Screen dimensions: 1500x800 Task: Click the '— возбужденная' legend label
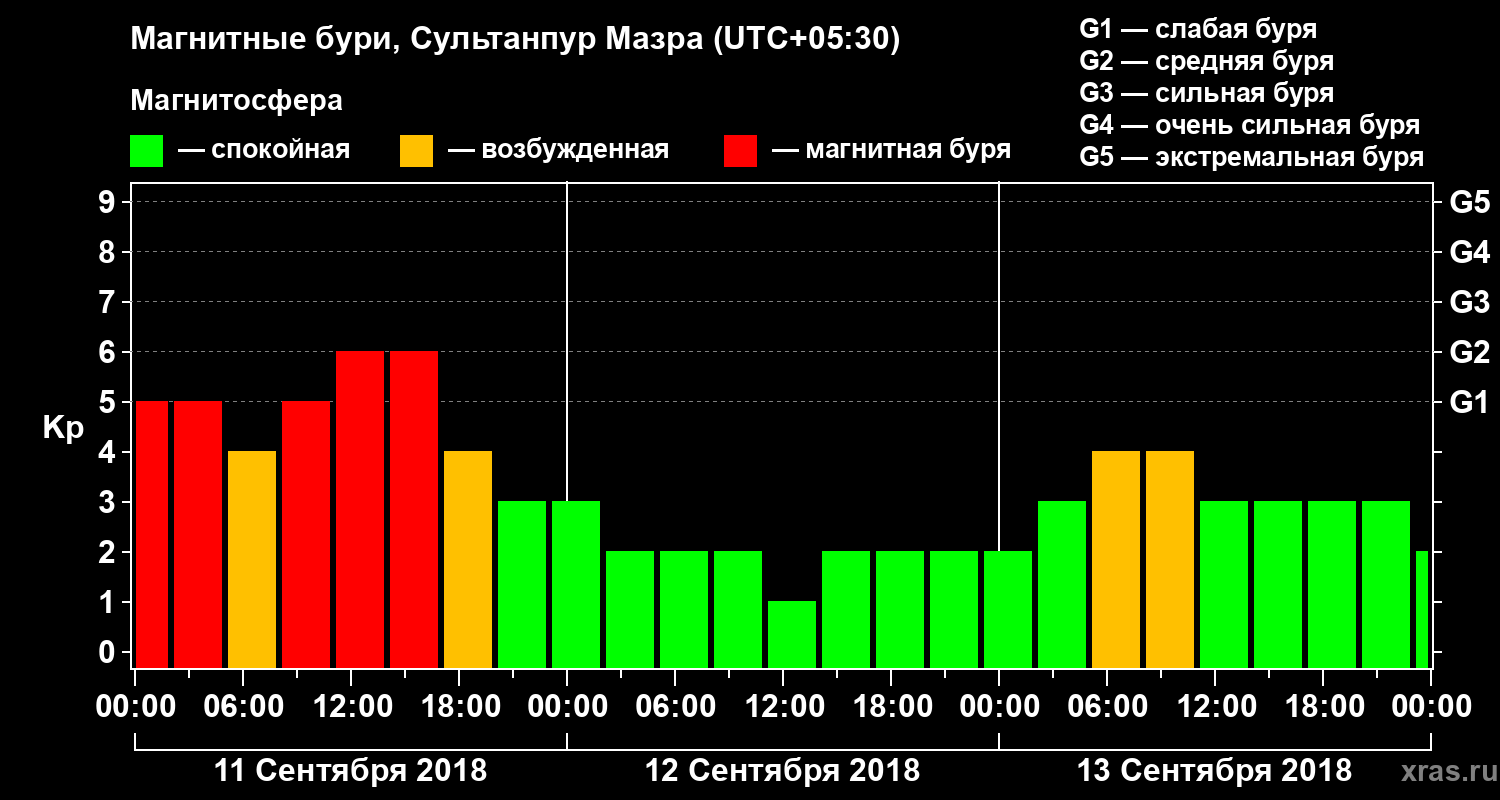[x=558, y=150]
